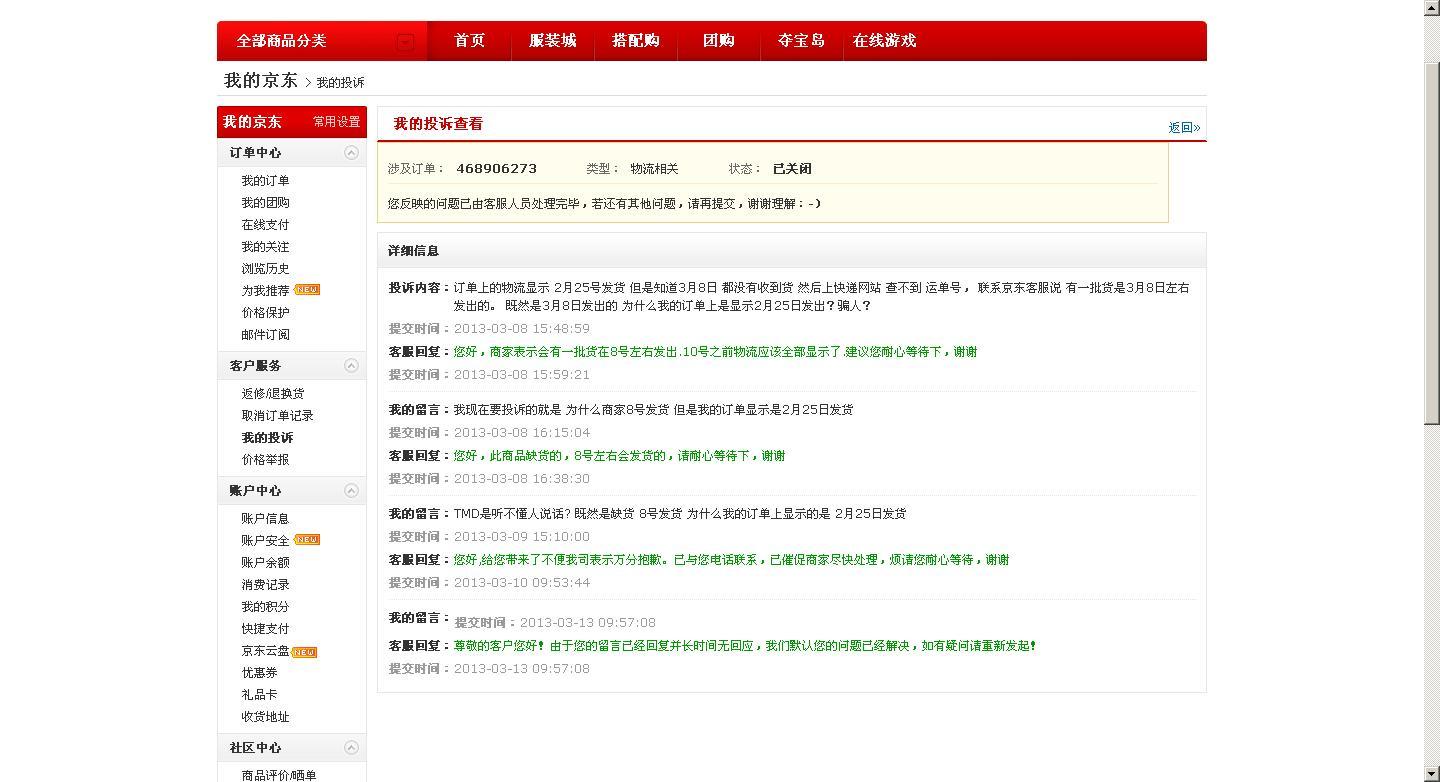Collapse the 社区中心 section
This screenshot has width=1440, height=782.
click(x=351, y=747)
